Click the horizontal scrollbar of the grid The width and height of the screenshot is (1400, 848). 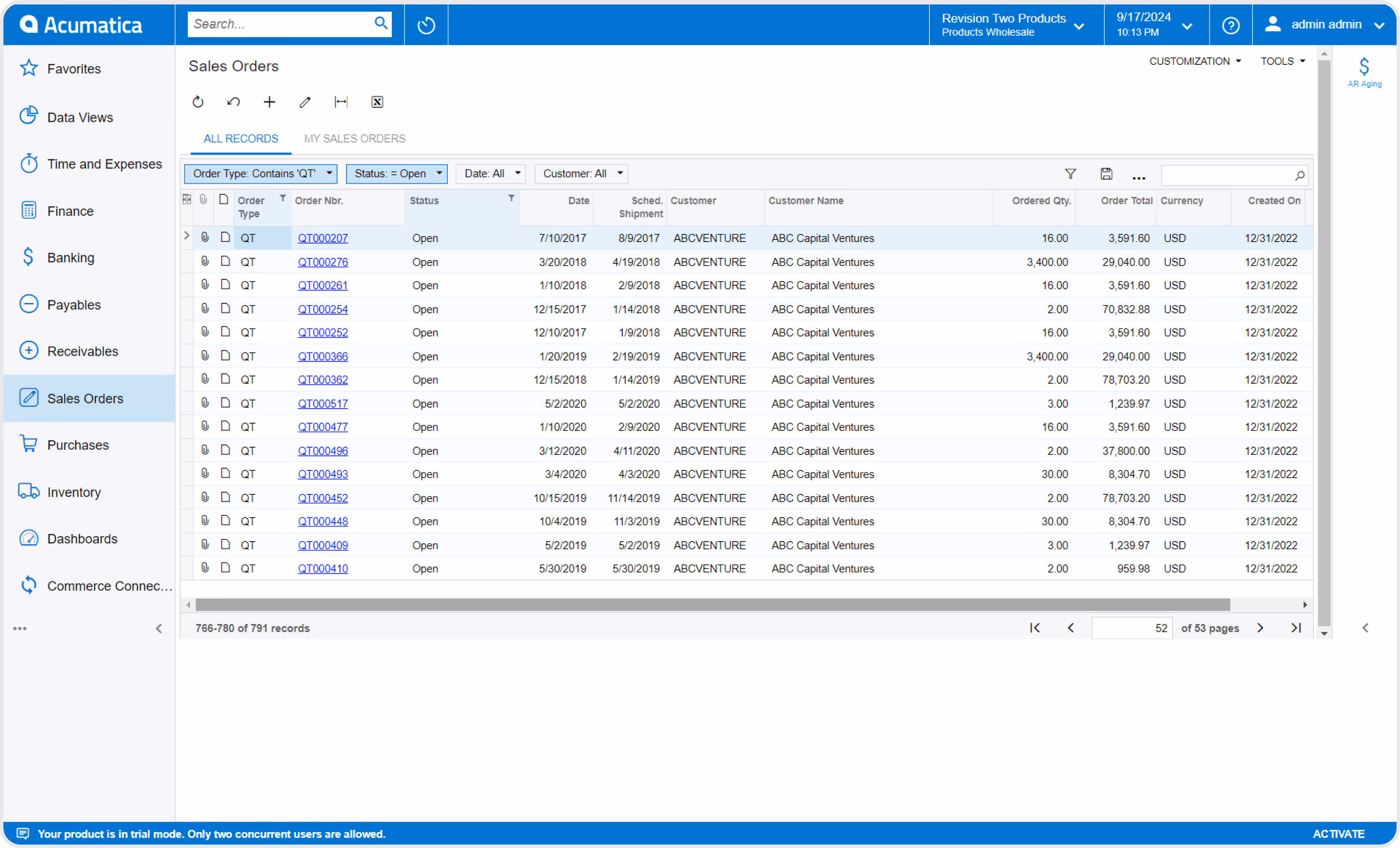(x=712, y=605)
